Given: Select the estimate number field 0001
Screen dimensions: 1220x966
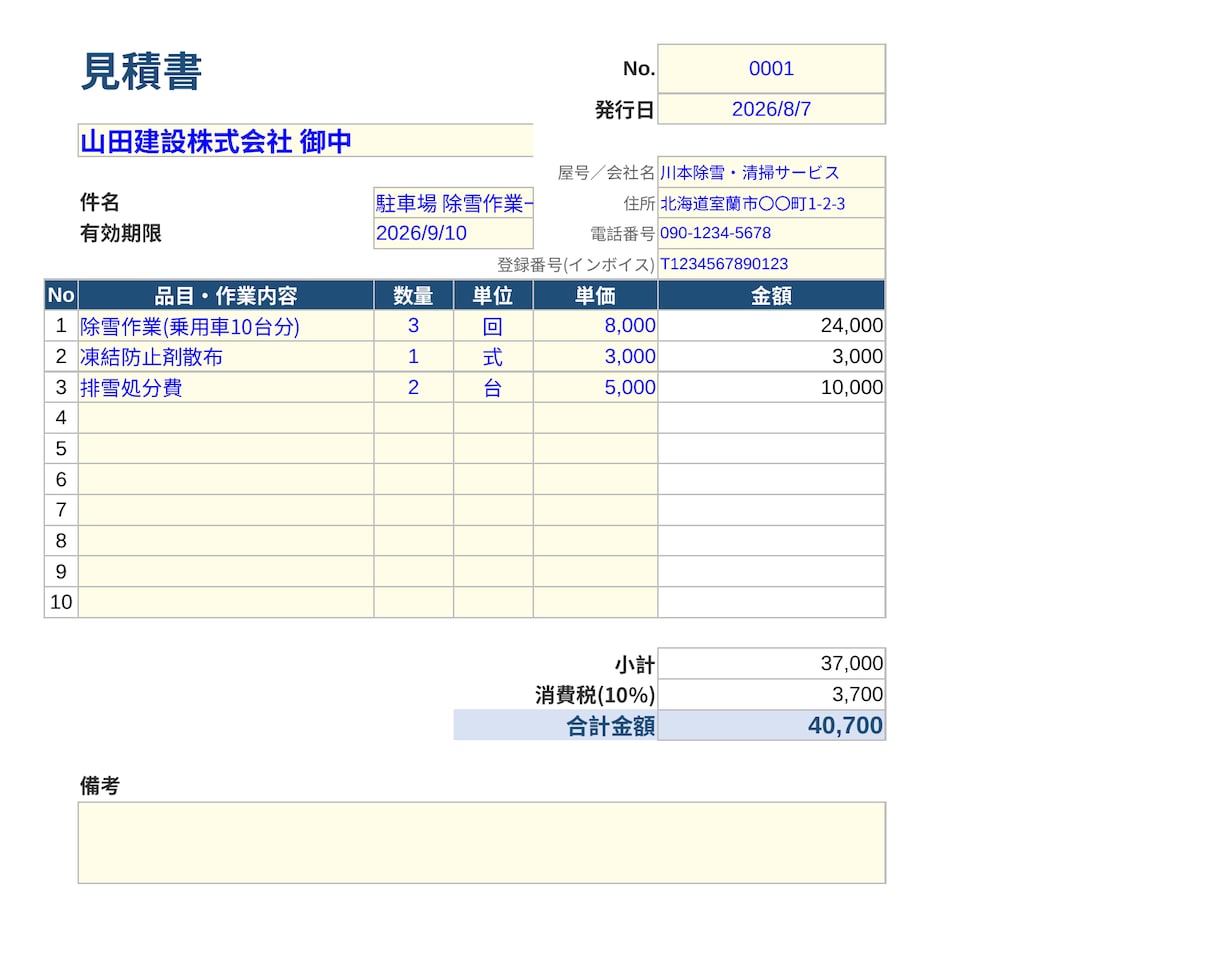Looking at the screenshot, I should click(x=771, y=69).
